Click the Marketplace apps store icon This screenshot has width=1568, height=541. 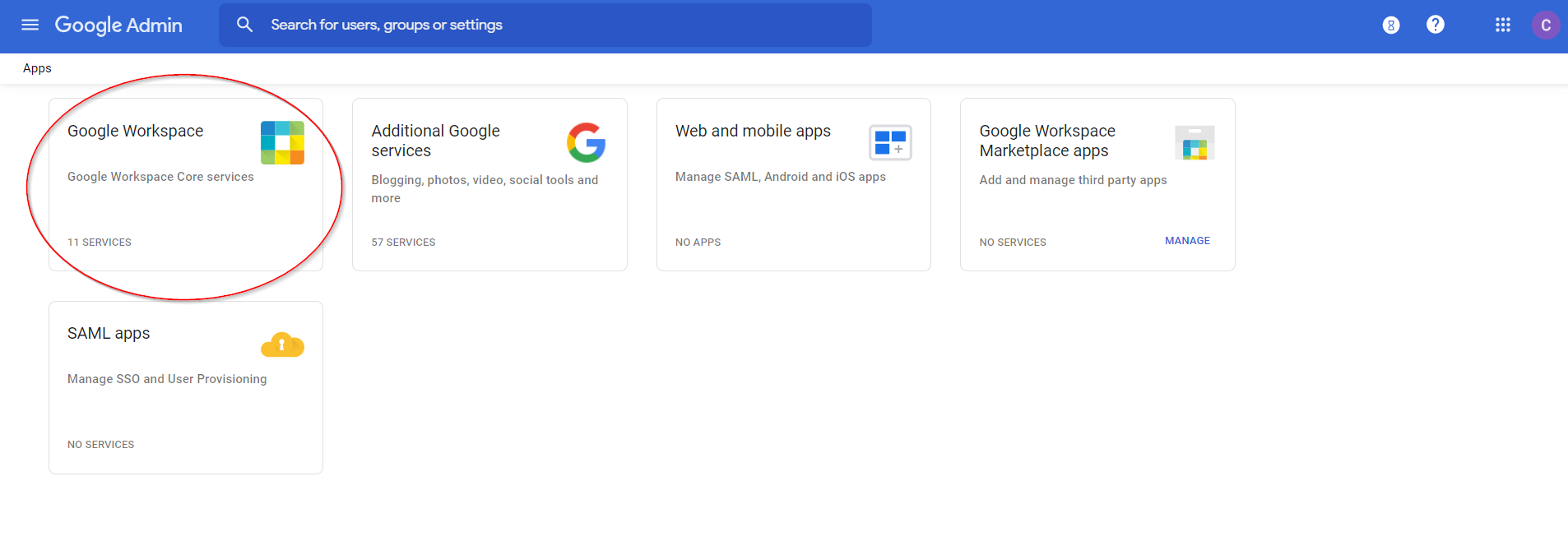tap(1195, 143)
